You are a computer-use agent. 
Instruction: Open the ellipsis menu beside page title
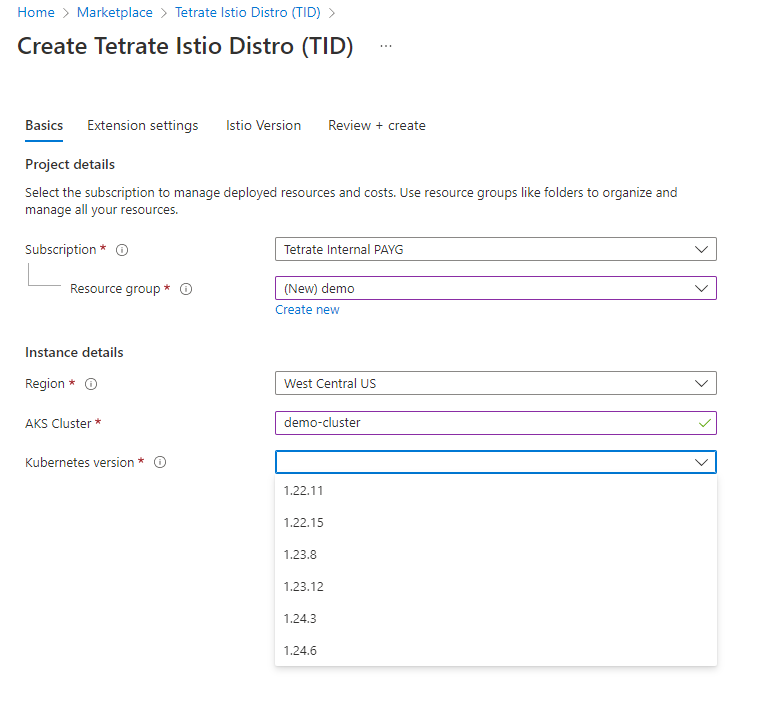pyautogui.click(x=386, y=47)
